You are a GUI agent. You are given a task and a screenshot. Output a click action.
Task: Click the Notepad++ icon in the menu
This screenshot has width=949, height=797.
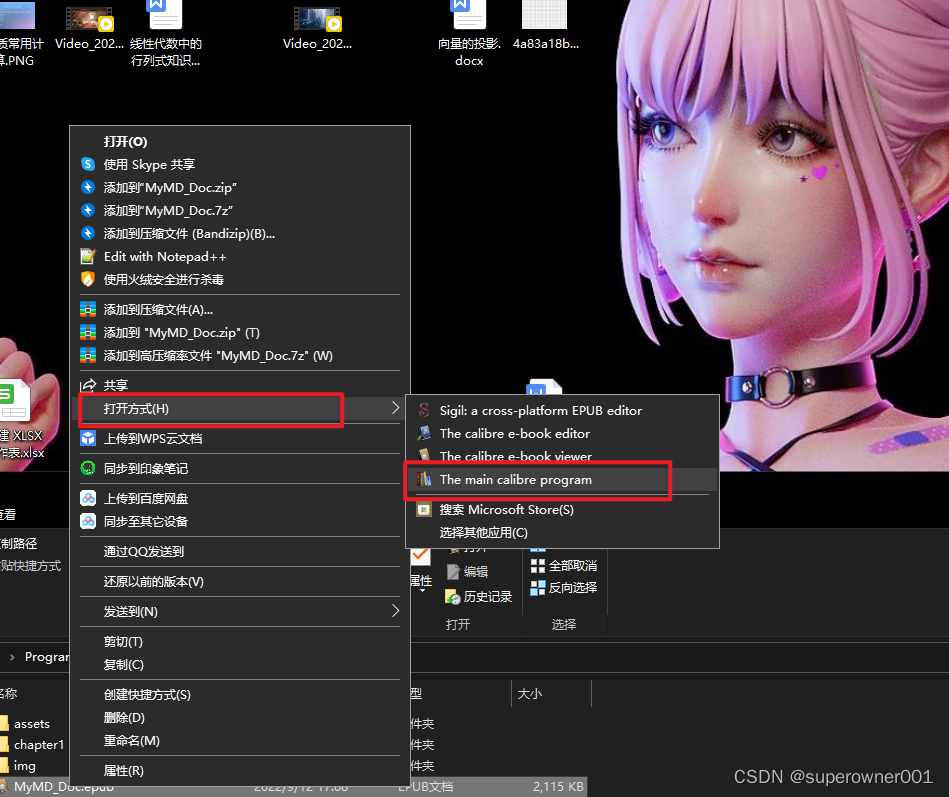point(88,257)
